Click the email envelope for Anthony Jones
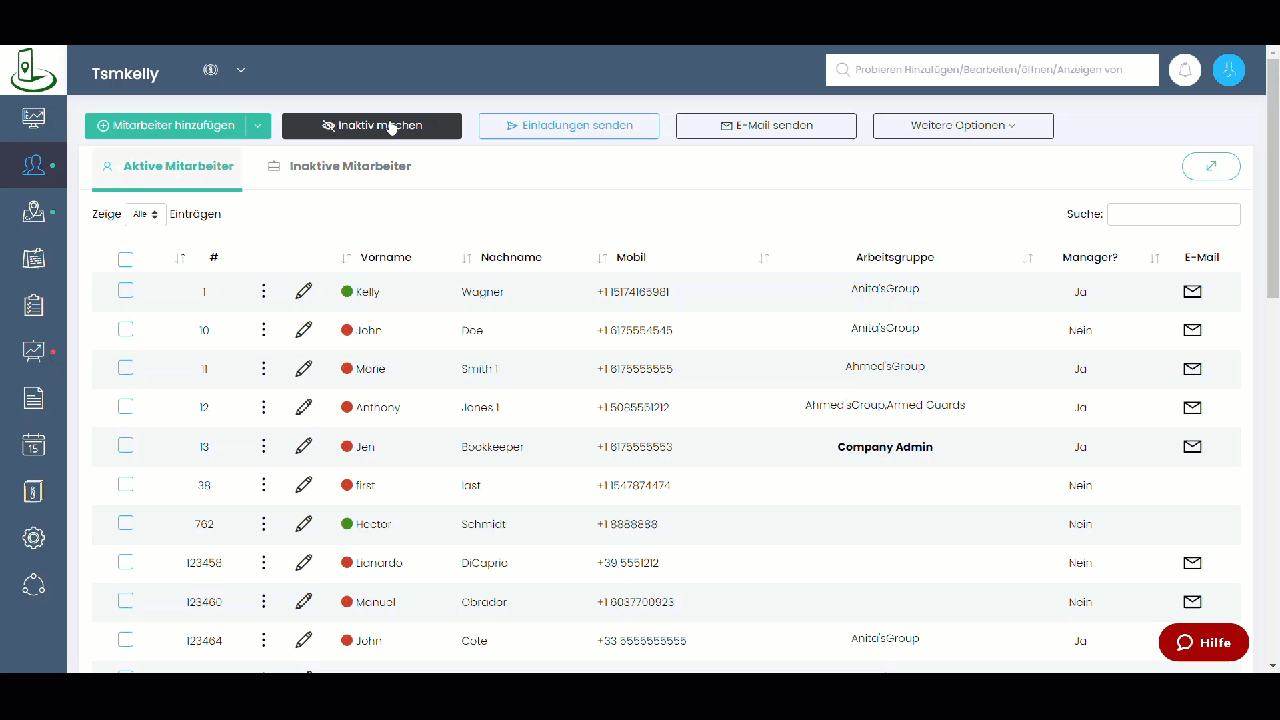 pos(1192,407)
